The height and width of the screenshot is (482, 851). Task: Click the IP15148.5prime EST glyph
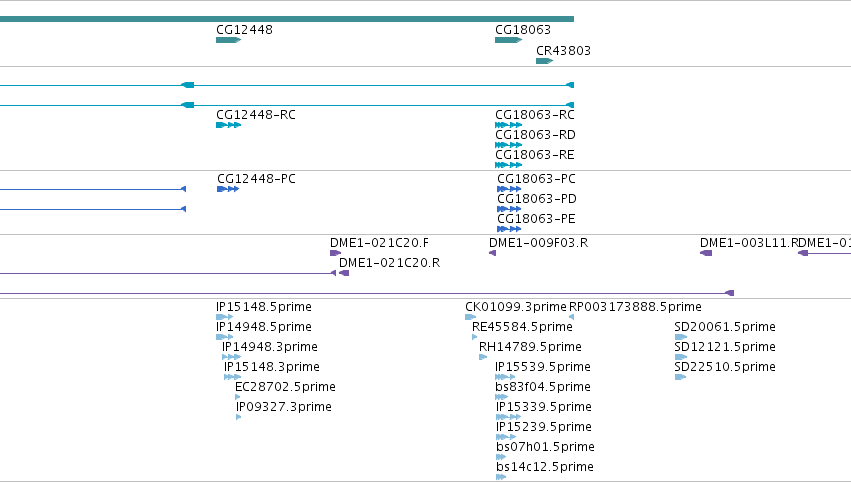[x=225, y=317]
